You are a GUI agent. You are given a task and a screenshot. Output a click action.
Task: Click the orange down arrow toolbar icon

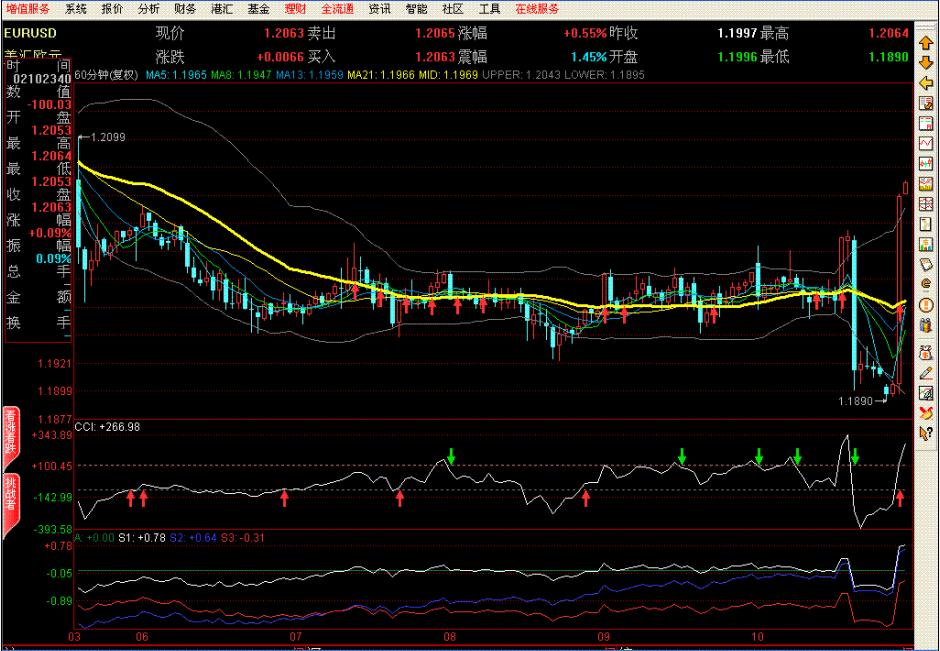coord(926,62)
